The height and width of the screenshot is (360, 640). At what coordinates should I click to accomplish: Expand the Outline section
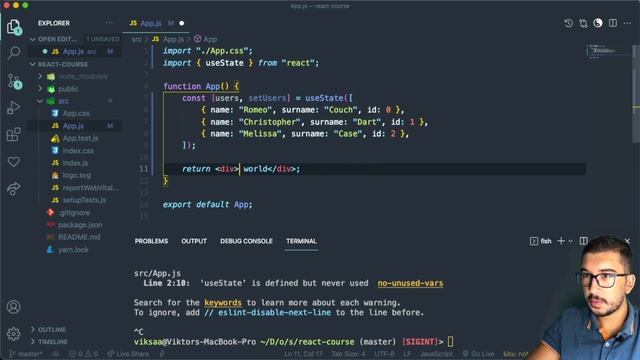[51, 329]
